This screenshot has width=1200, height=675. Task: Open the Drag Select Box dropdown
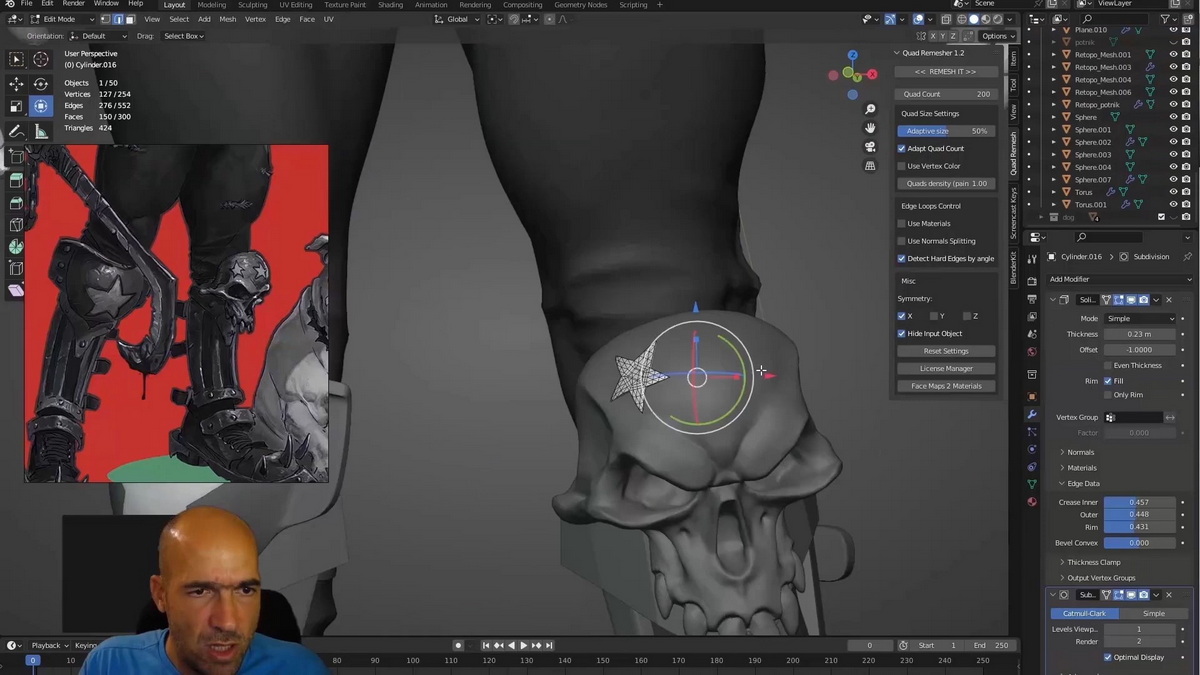183,36
